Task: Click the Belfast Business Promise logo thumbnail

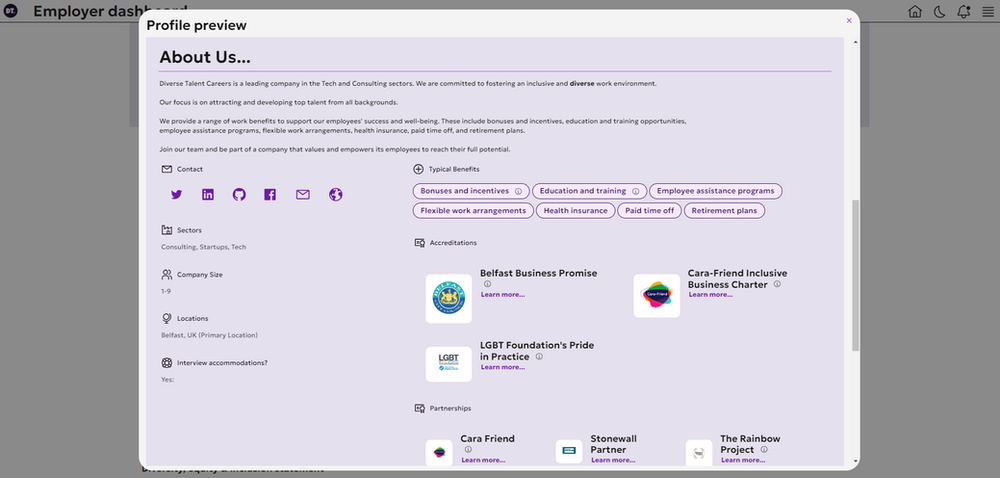Action: point(449,299)
